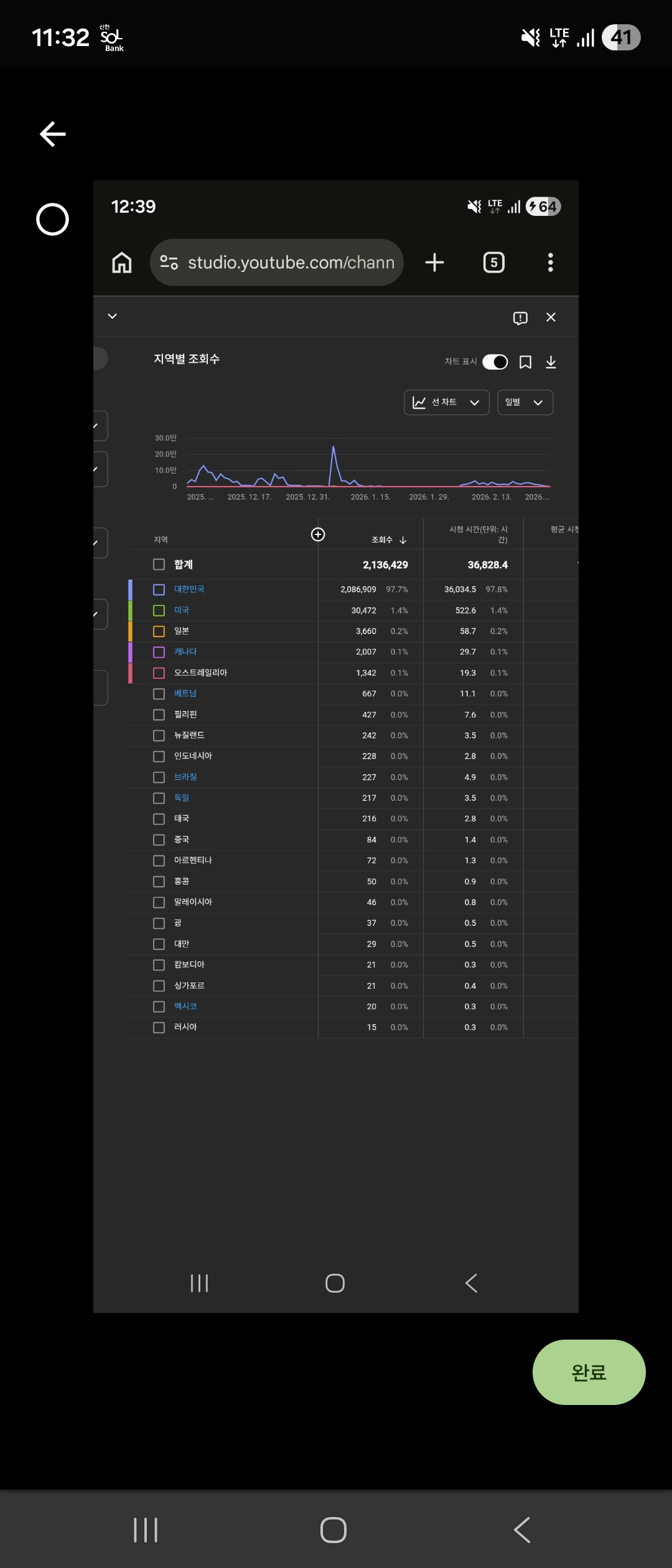Screen dimensions: 672x1568
Task: Check the 합계 total row checkbox
Action: point(159,564)
